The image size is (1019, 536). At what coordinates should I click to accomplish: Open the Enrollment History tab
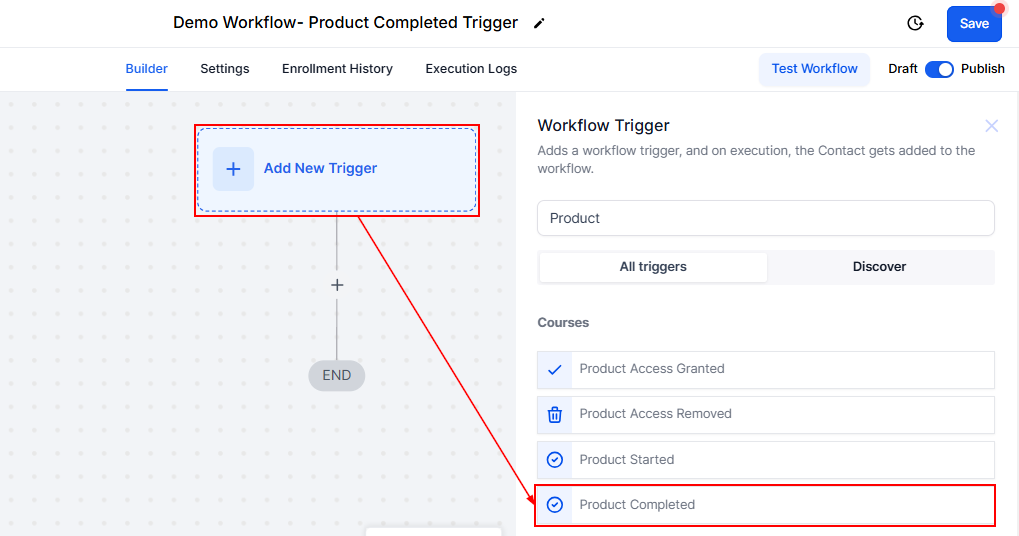pos(337,69)
